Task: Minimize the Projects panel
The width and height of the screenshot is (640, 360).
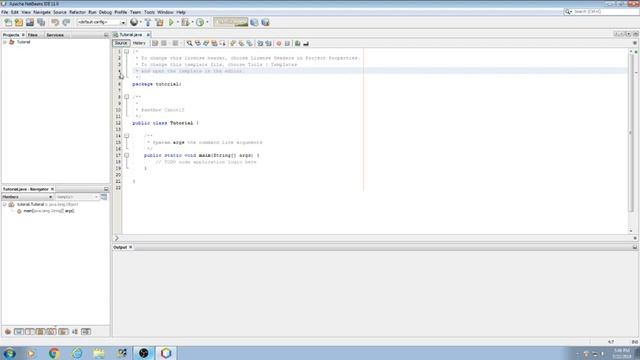Action: [x=106, y=35]
